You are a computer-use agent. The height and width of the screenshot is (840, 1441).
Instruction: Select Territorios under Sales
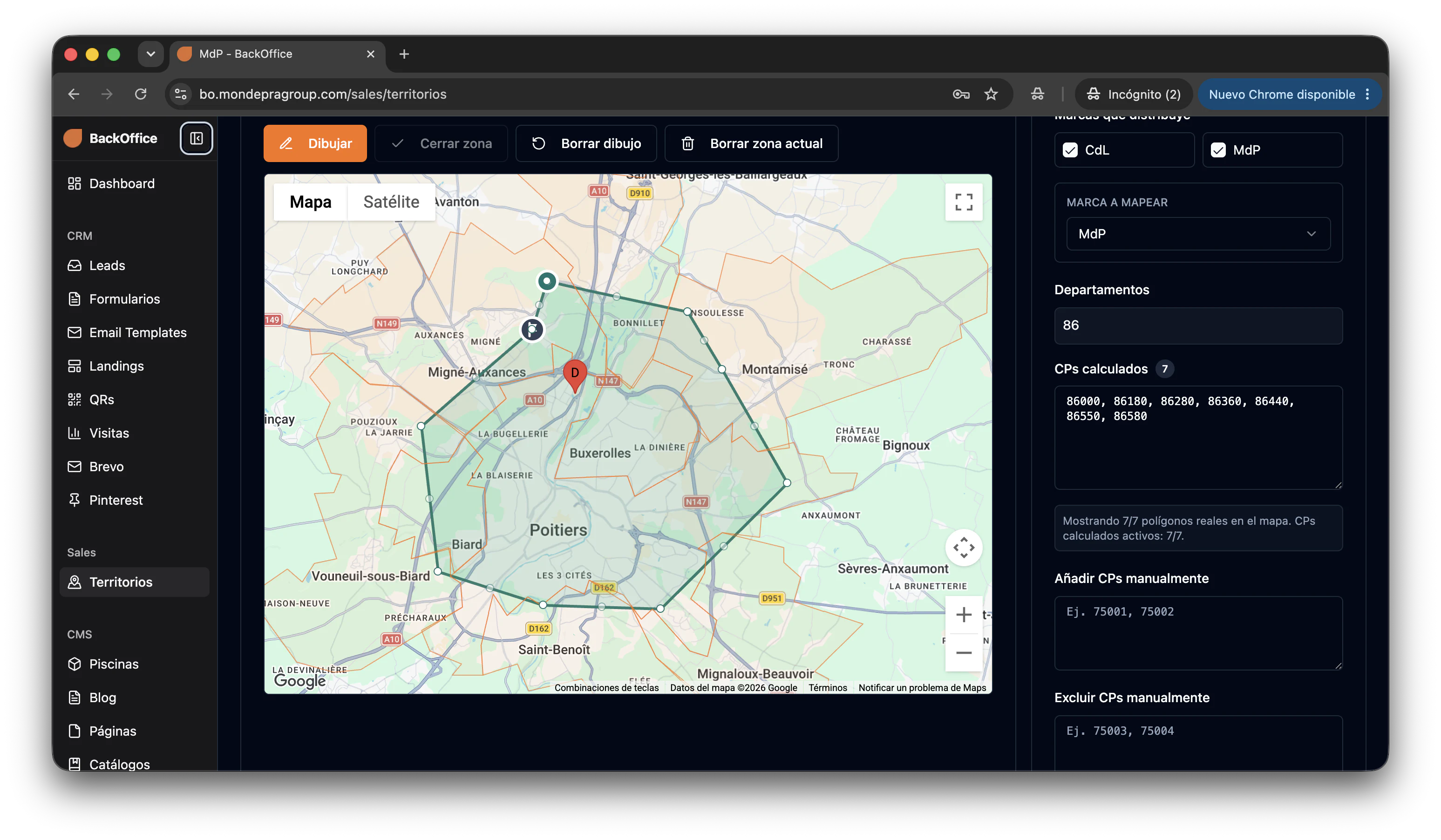(x=135, y=582)
